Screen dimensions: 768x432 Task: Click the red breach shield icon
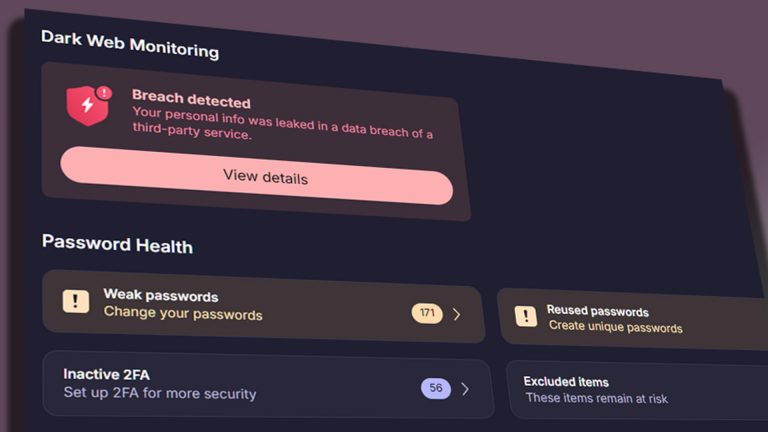click(87, 105)
